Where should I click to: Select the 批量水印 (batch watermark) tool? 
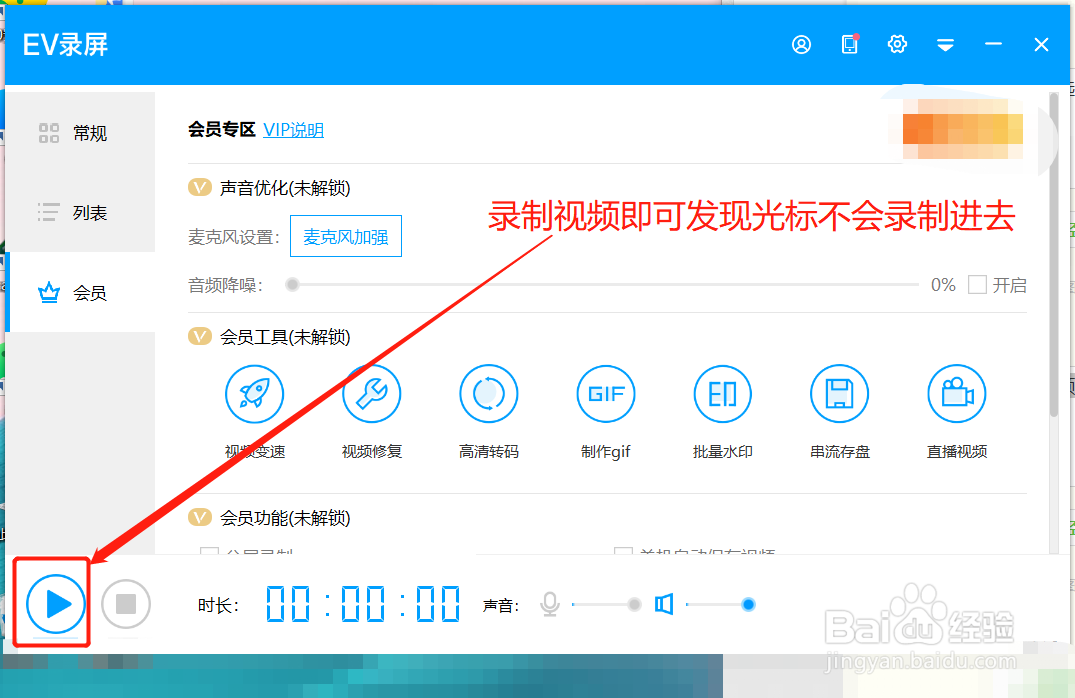(722, 393)
